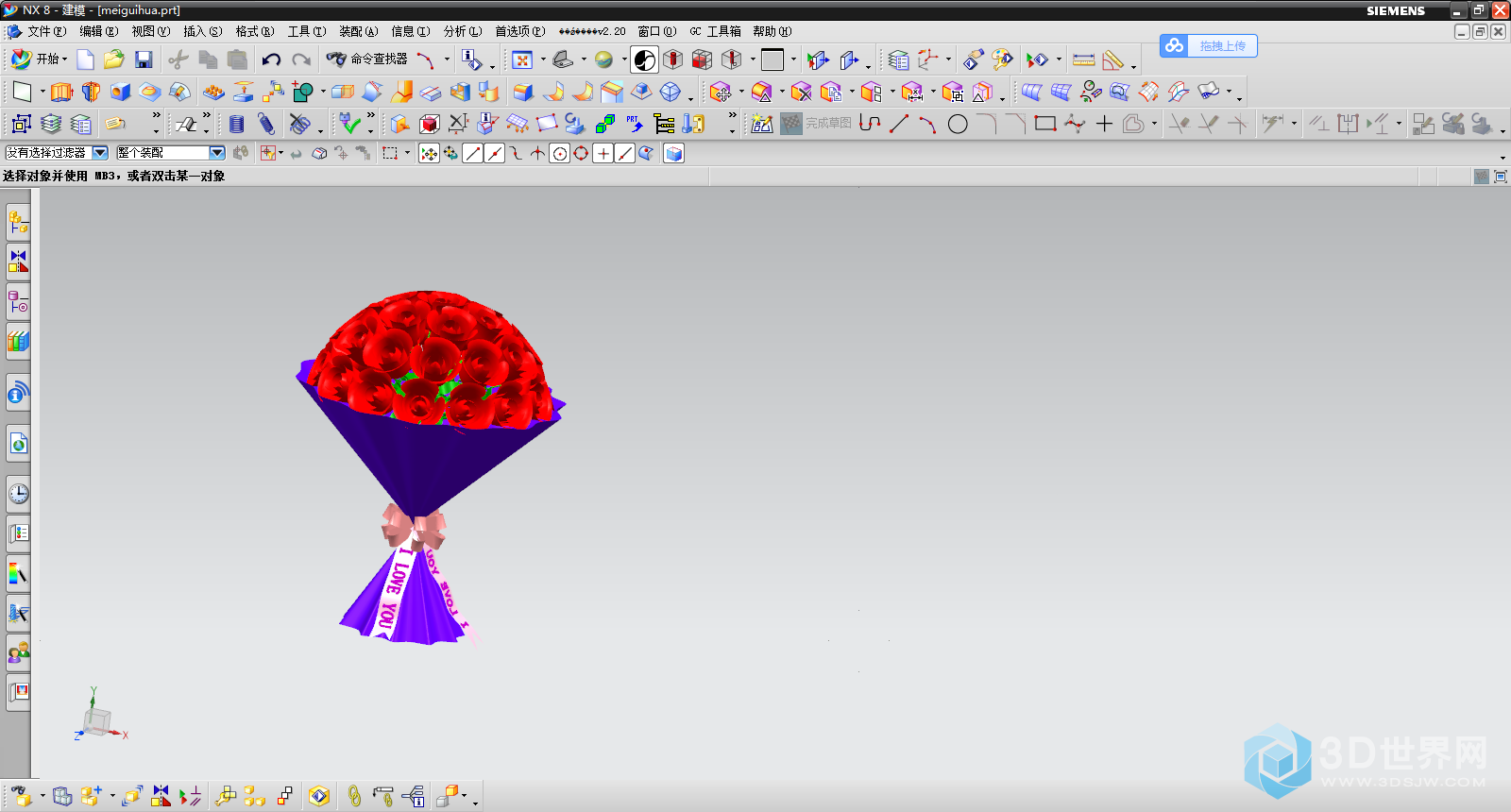Choose the Sketch rectangle tool
Image resolution: width=1511 pixels, height=812 pixels.
point(1044,124)
